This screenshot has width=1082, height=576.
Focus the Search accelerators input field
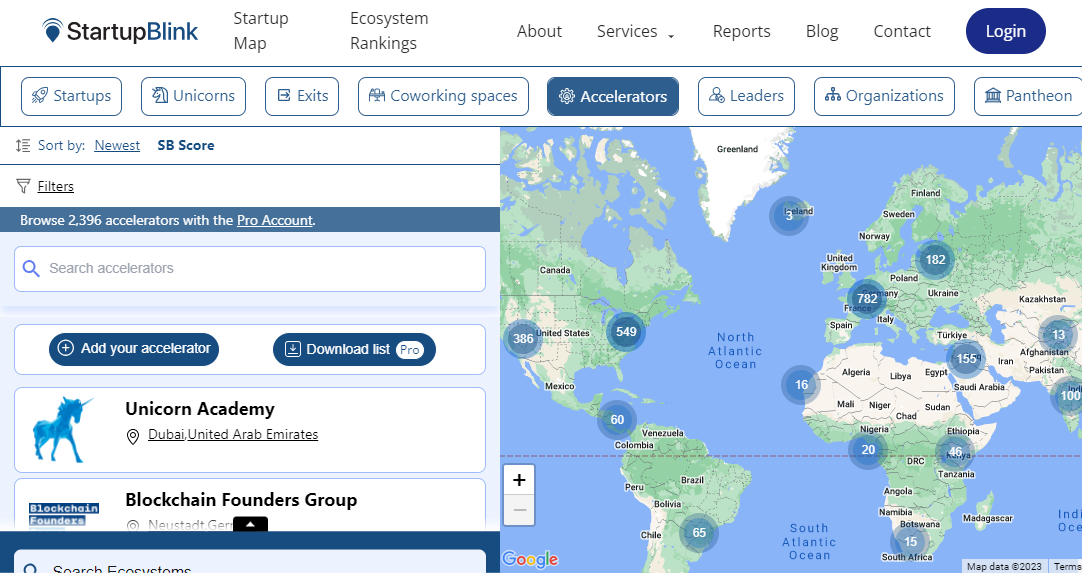click(250, 268)
